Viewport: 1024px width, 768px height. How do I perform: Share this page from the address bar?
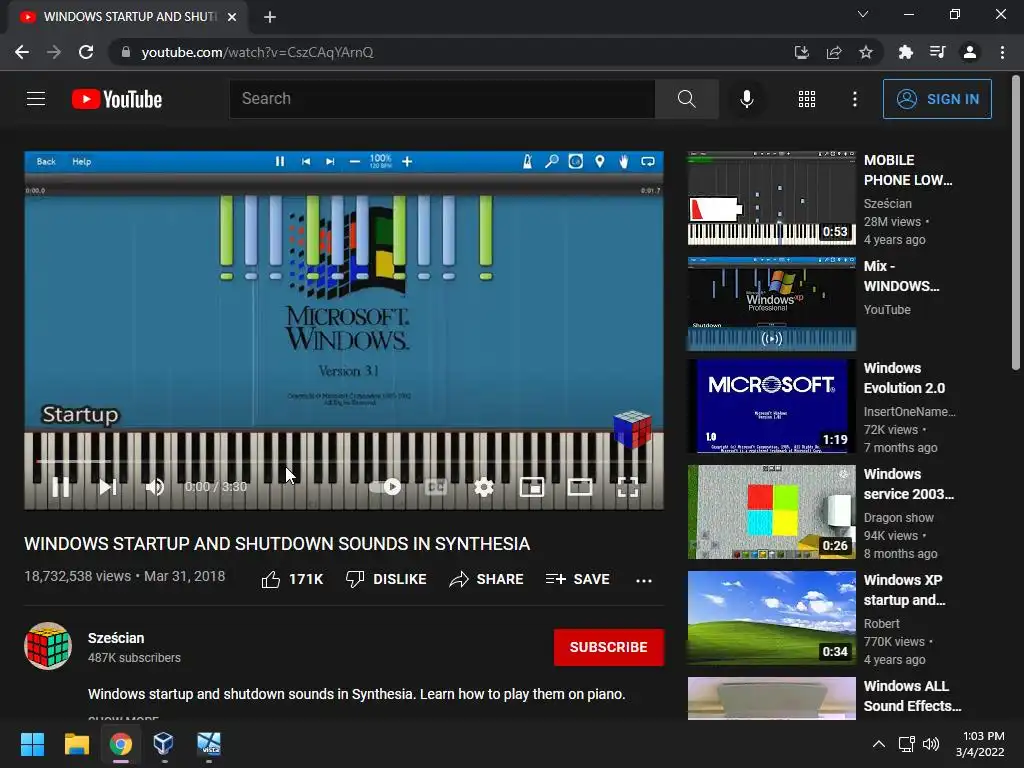point(833,52)
